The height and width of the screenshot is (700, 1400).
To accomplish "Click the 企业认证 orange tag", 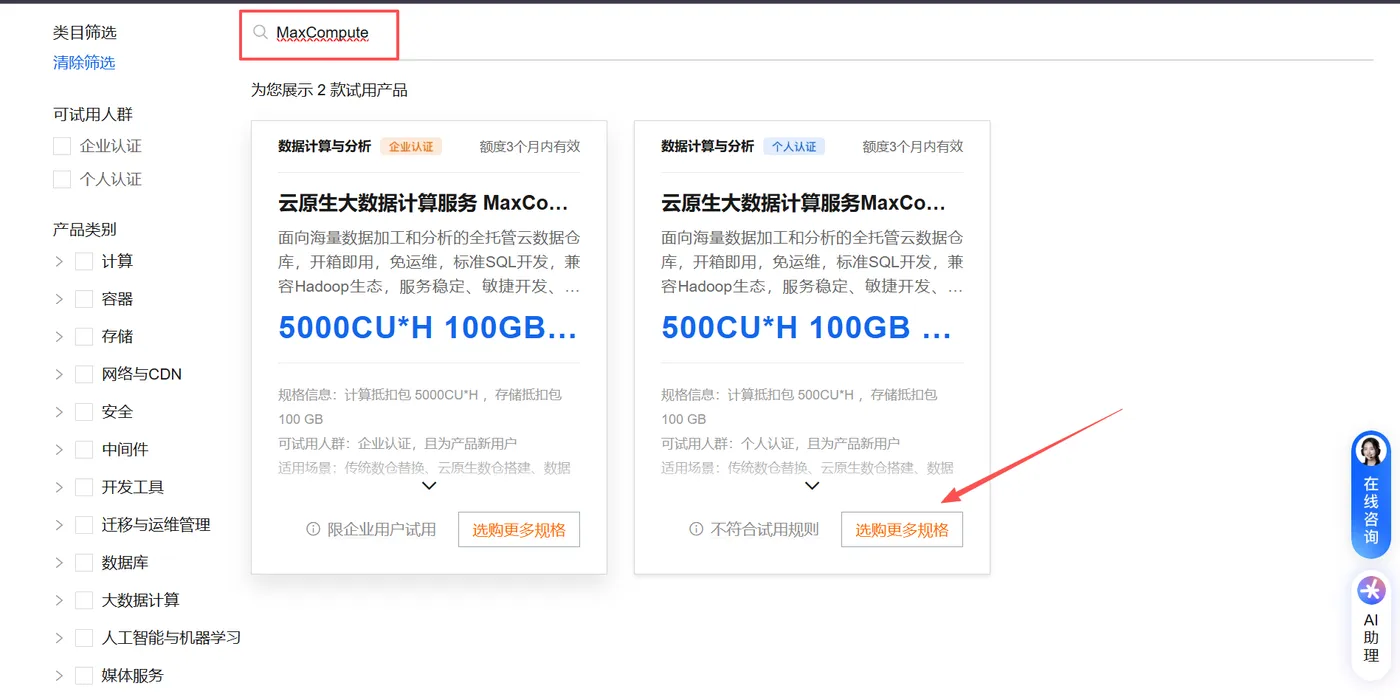I will click(x=411, y=146).
